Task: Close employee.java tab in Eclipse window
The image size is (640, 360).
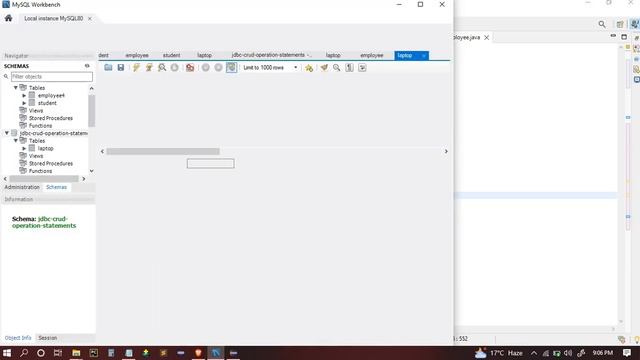Action: click(487, 38)
